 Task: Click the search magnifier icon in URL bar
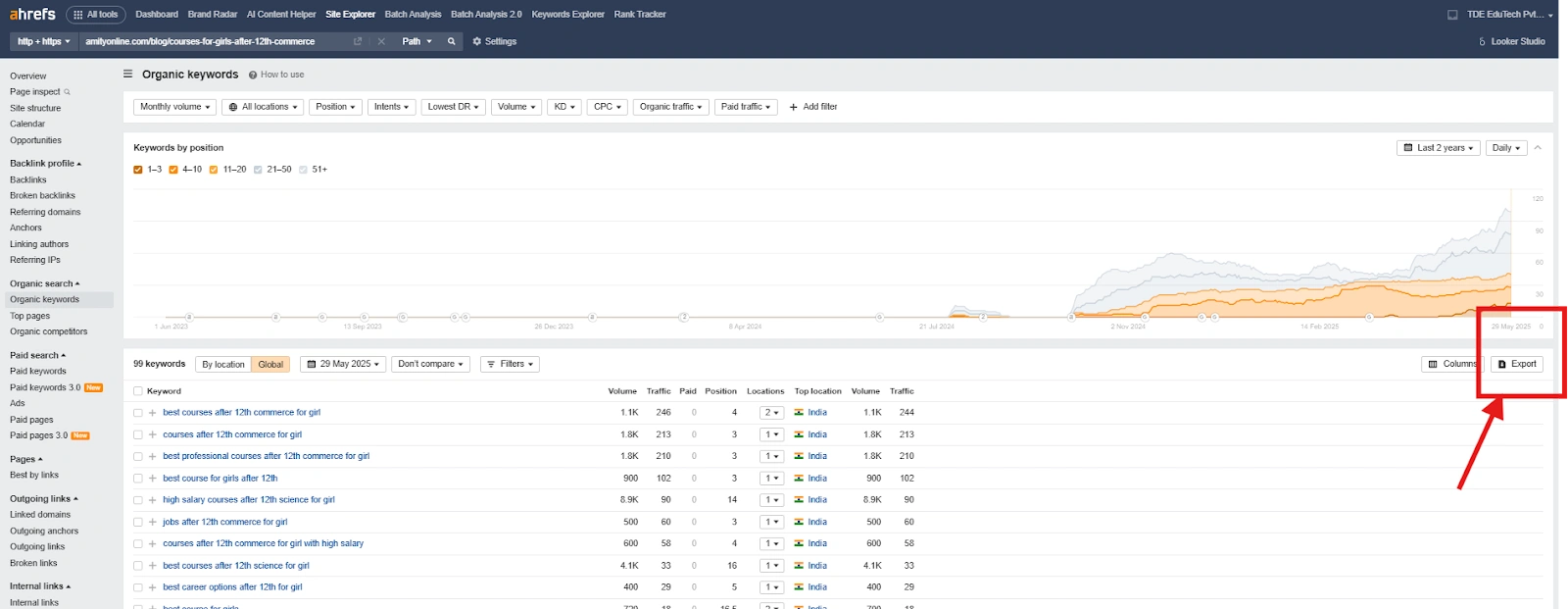pos(451,41)
